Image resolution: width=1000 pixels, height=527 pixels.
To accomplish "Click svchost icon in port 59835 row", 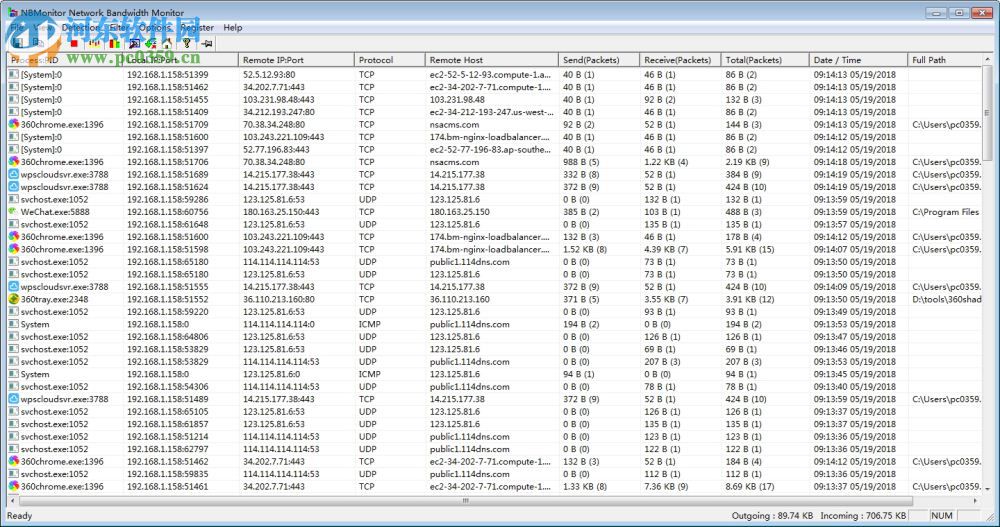I will click(13, 474).
